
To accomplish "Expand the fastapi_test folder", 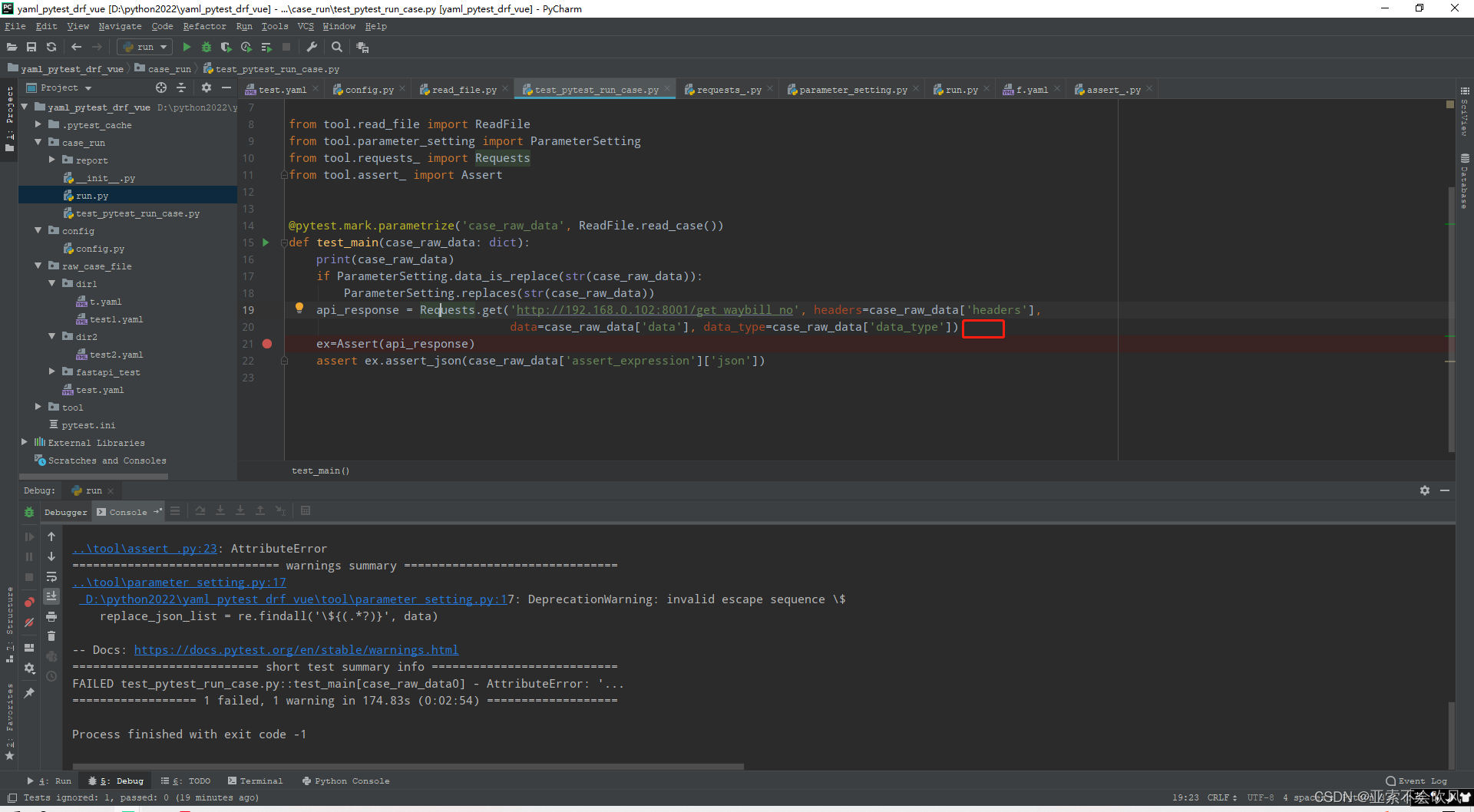I will [x=52, y=371].
